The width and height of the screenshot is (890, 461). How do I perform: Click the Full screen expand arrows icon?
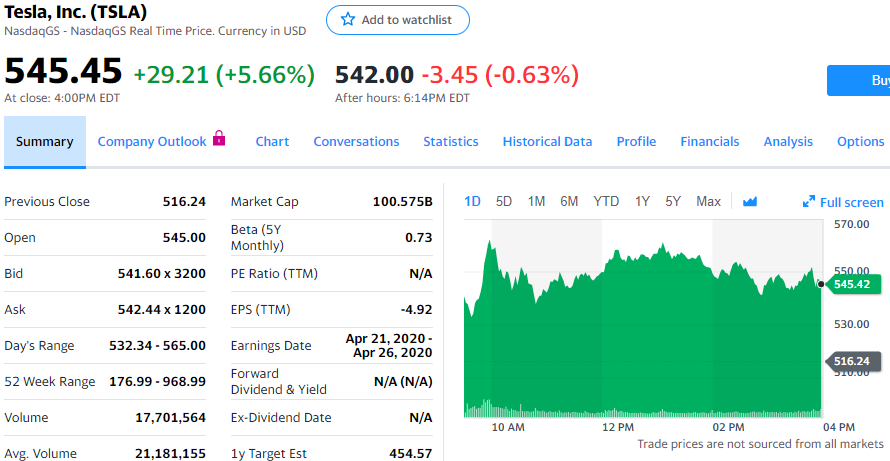click(x=809, y=202)
